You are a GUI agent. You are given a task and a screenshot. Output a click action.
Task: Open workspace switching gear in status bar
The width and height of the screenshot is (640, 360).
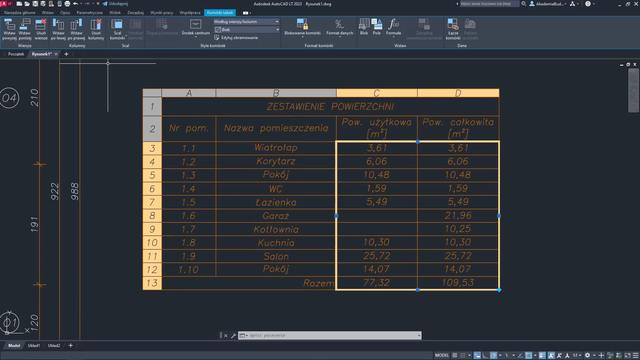587,356
